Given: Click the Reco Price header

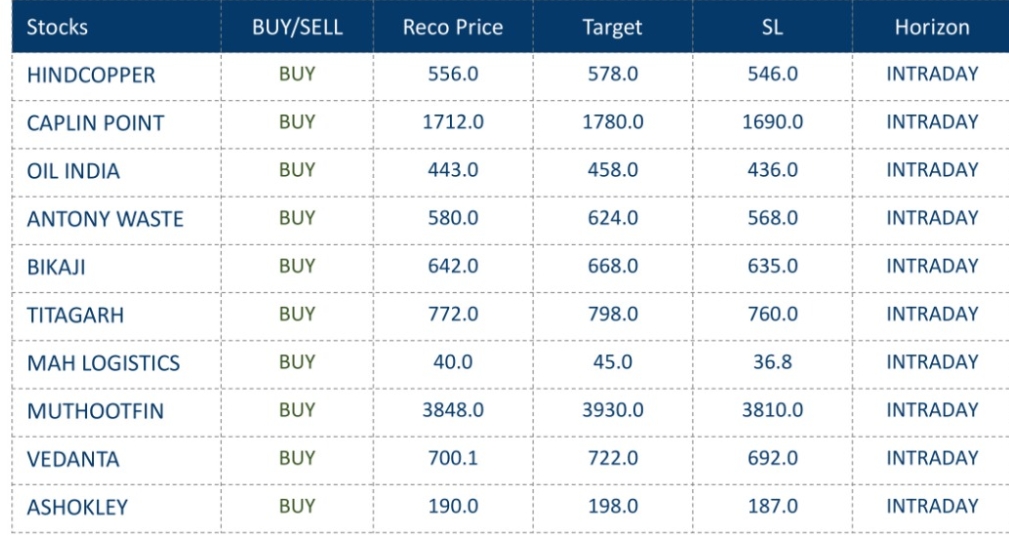Looking at the screenshot, I should point(452,27).
